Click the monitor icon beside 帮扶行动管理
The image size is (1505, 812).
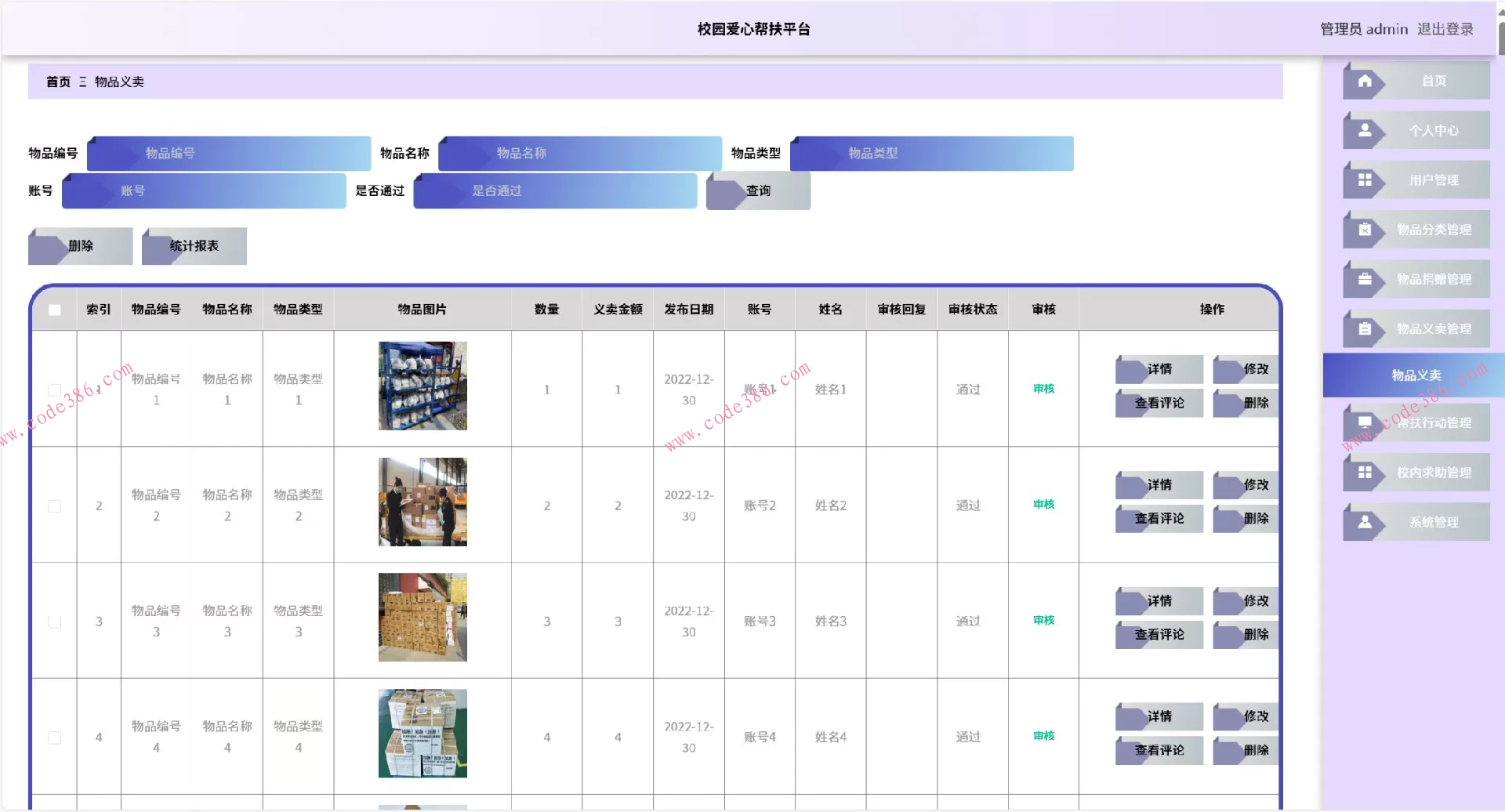1365,422
